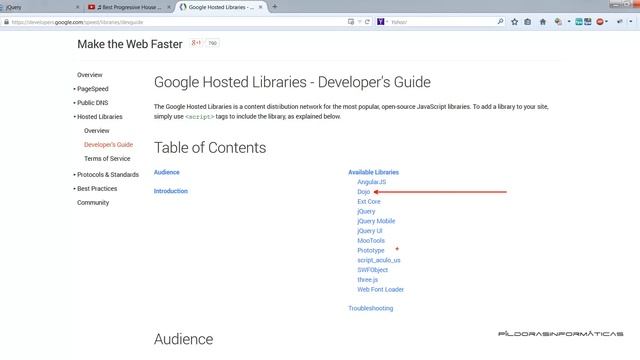Open the Web Font Loader link
This screenshot has height=360, width=640.
pyautogui.click(x=380, y=290)
